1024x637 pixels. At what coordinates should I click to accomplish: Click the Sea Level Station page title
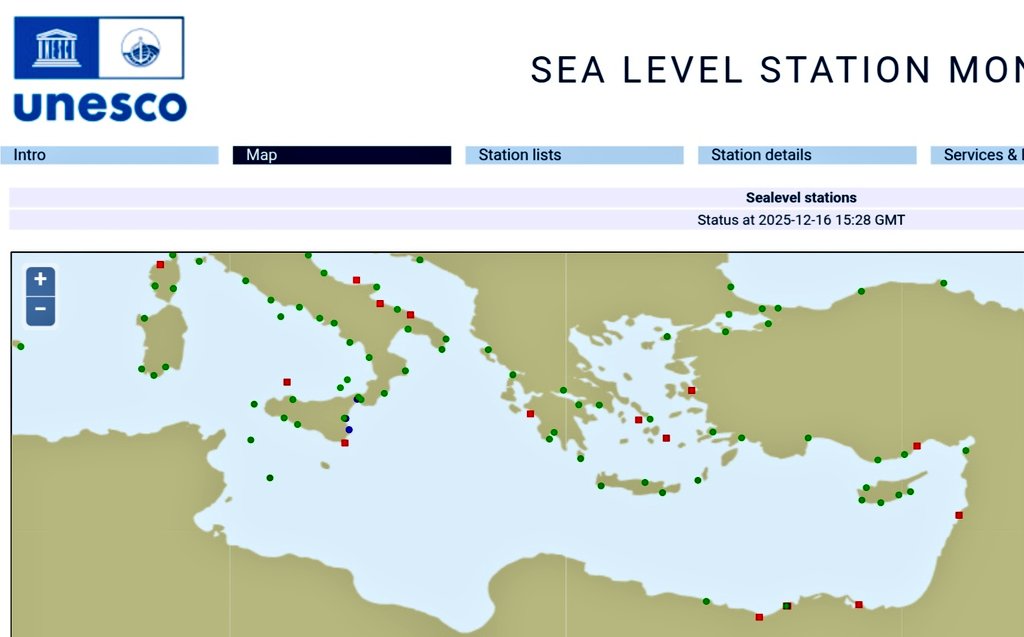pos(776,70)
